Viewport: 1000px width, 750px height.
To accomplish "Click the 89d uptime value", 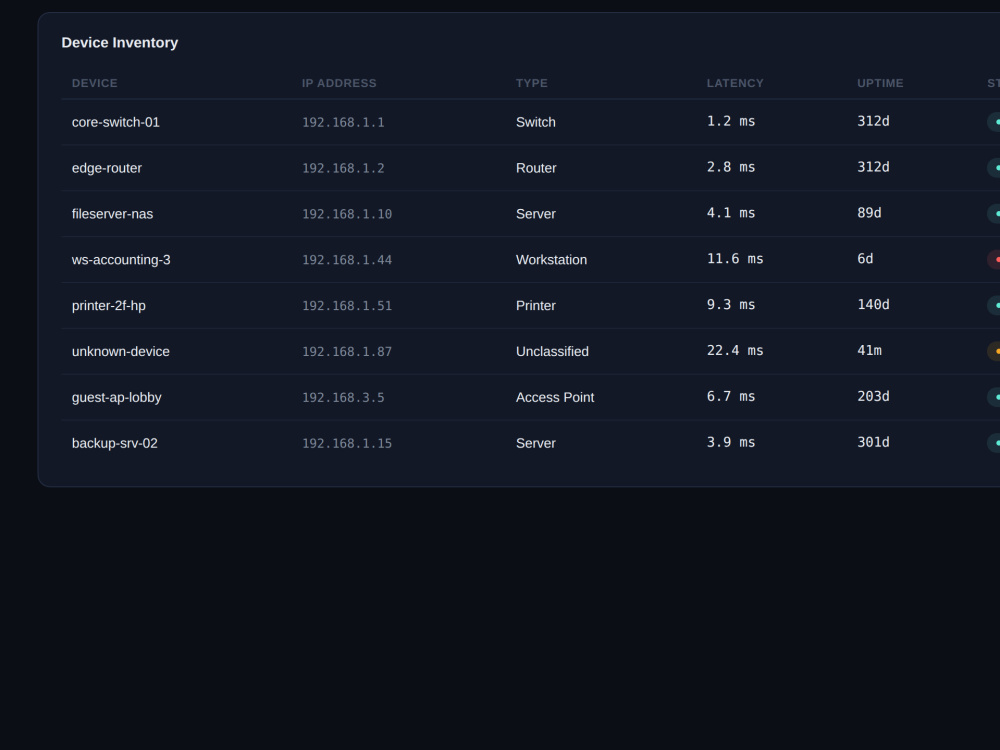I will click(869, 213).
